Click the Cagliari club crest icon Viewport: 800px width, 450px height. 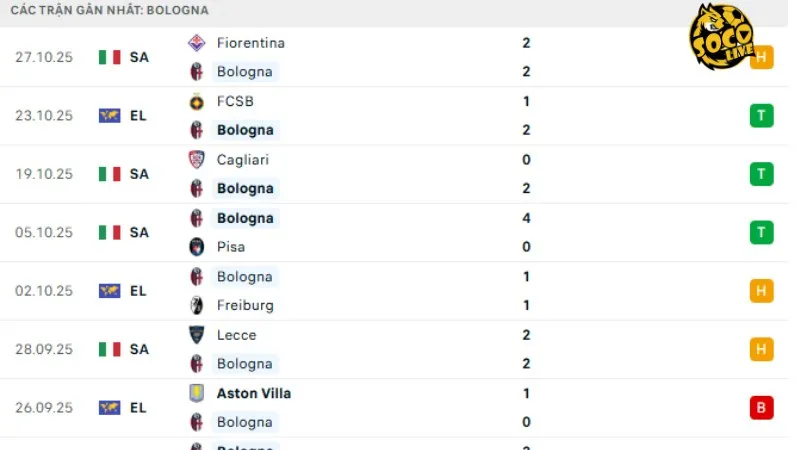pyautogui.click(x=196, y=160)
